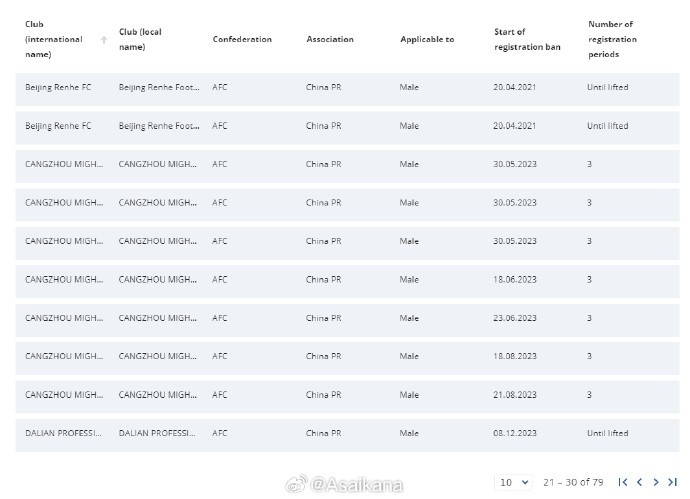Click the Applicable to column header
The image size is (690, 499).
[427, 39]
